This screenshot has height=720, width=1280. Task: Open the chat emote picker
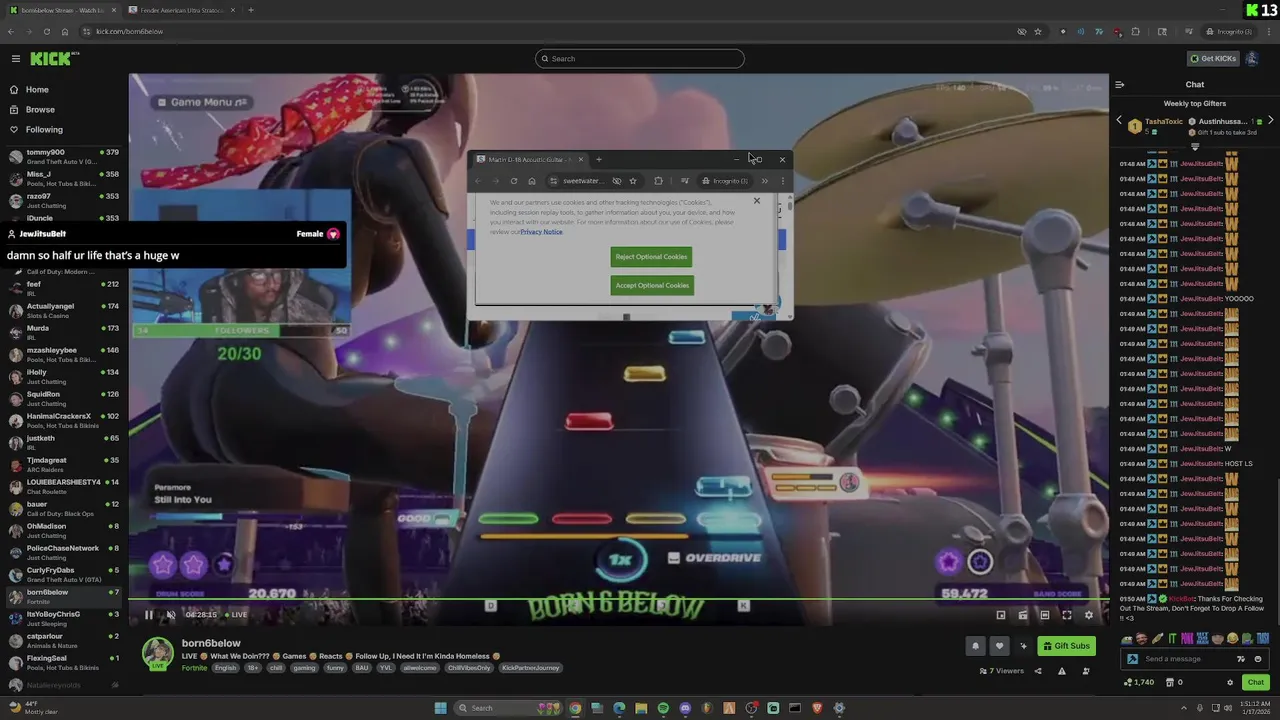click(1258, 659)
